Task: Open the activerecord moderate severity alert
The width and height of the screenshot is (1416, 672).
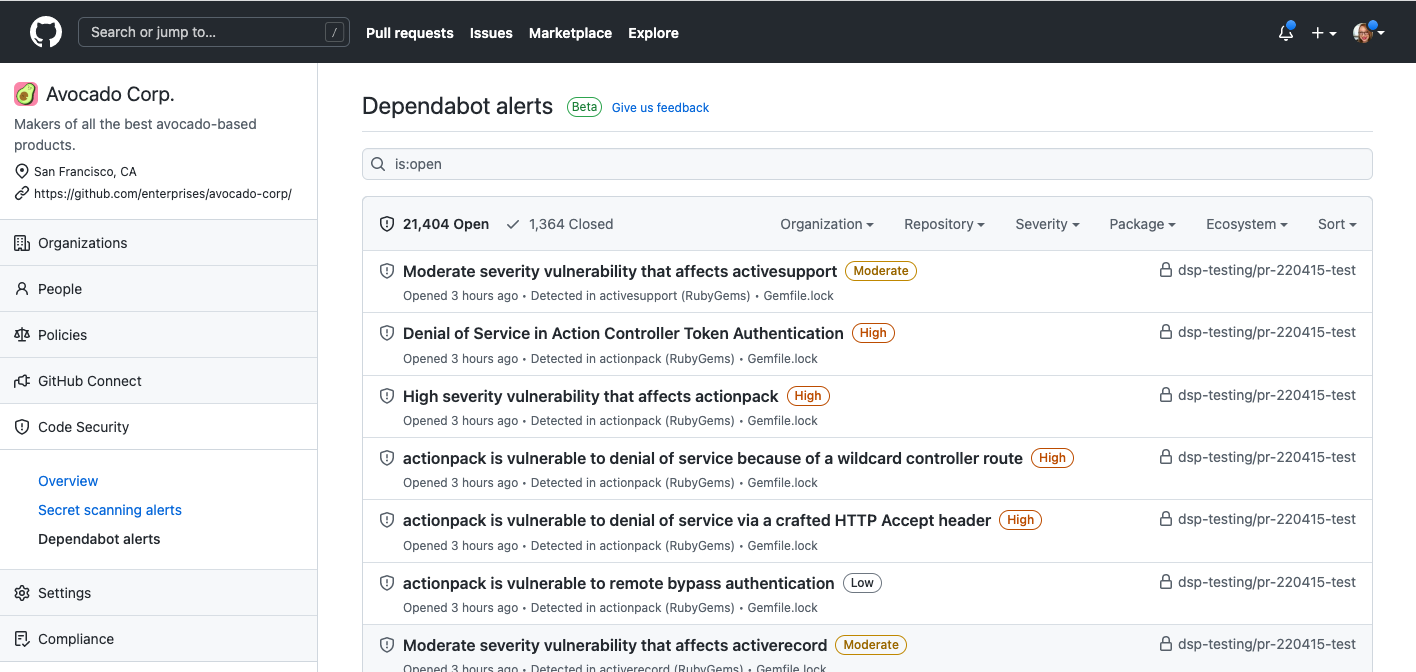Action: pos(615,645)
